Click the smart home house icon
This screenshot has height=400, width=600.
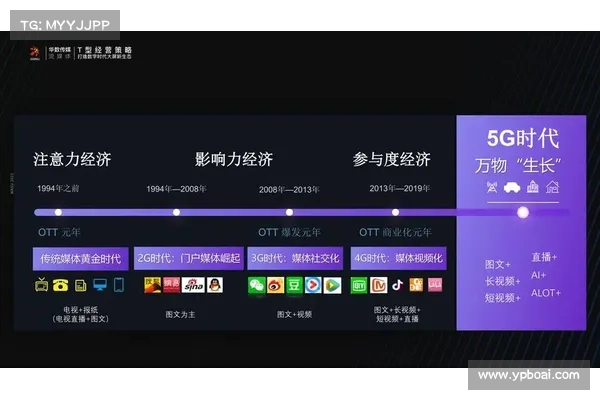(552, 187)
